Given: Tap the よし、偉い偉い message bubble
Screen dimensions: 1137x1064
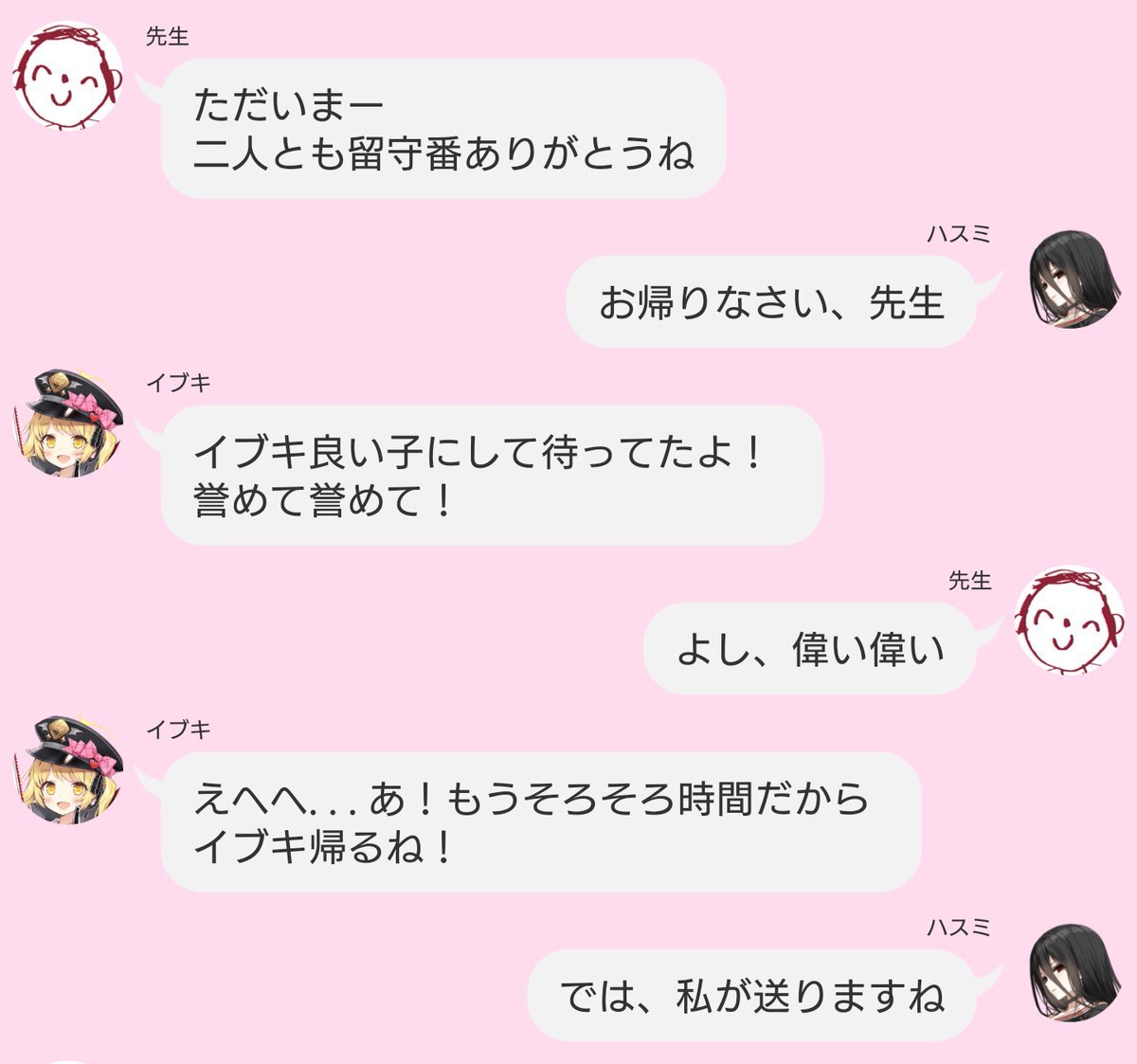Looking at the screenshot, I should click(810, 649).
